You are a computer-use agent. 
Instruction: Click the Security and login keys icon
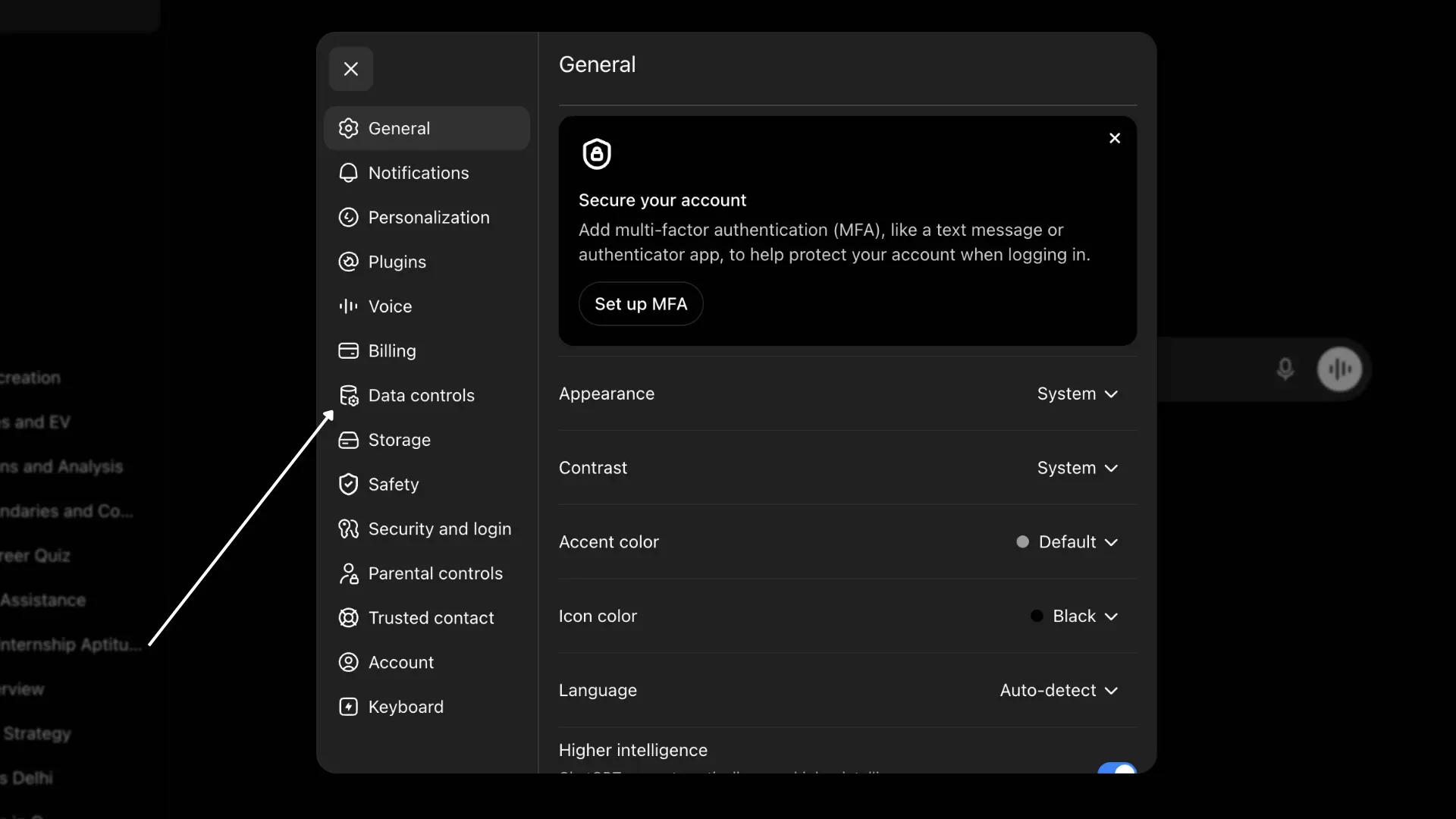point(348,529)
